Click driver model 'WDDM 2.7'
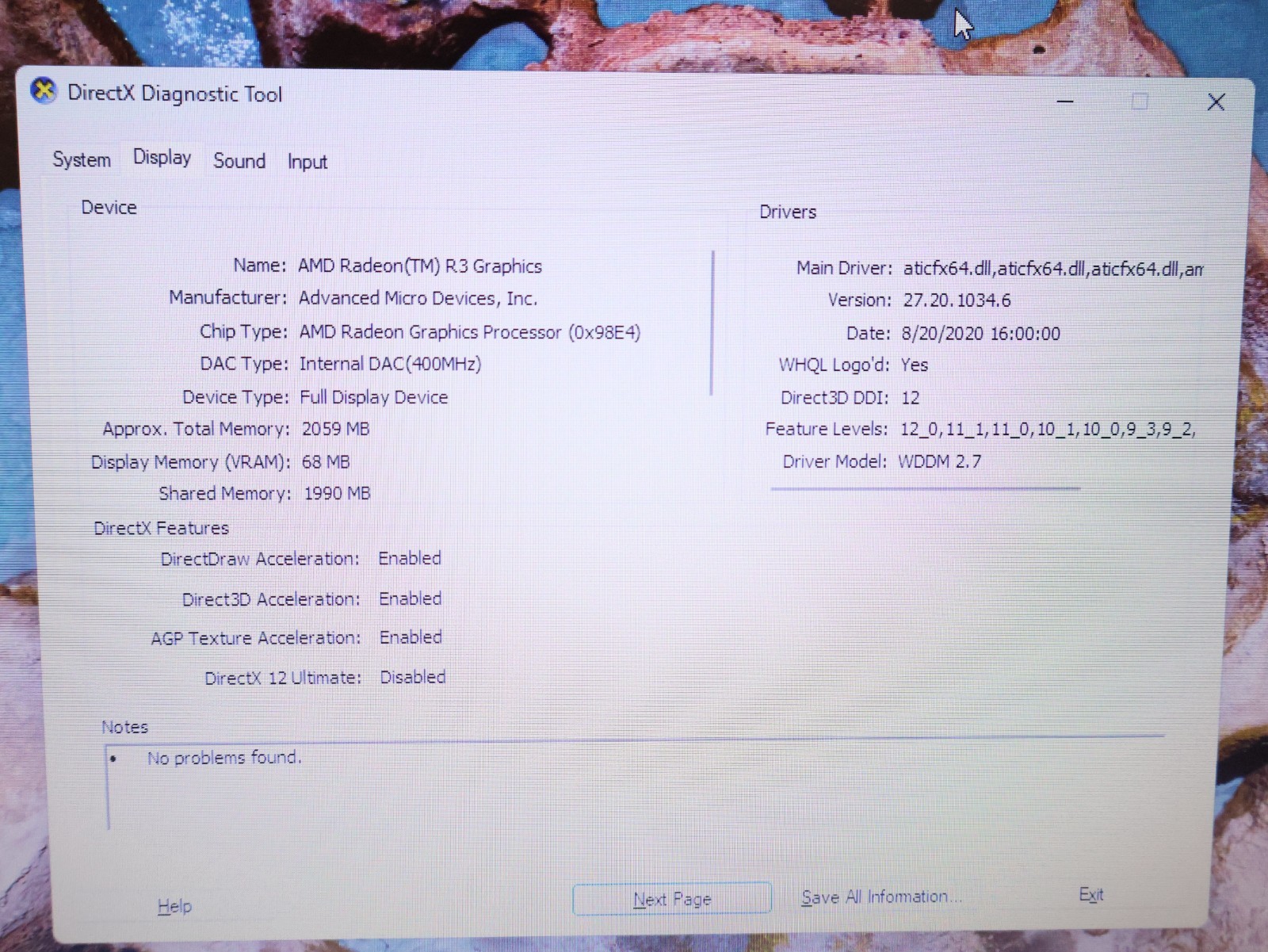The height and width of the screenshot is (952, 1268). 940,461
